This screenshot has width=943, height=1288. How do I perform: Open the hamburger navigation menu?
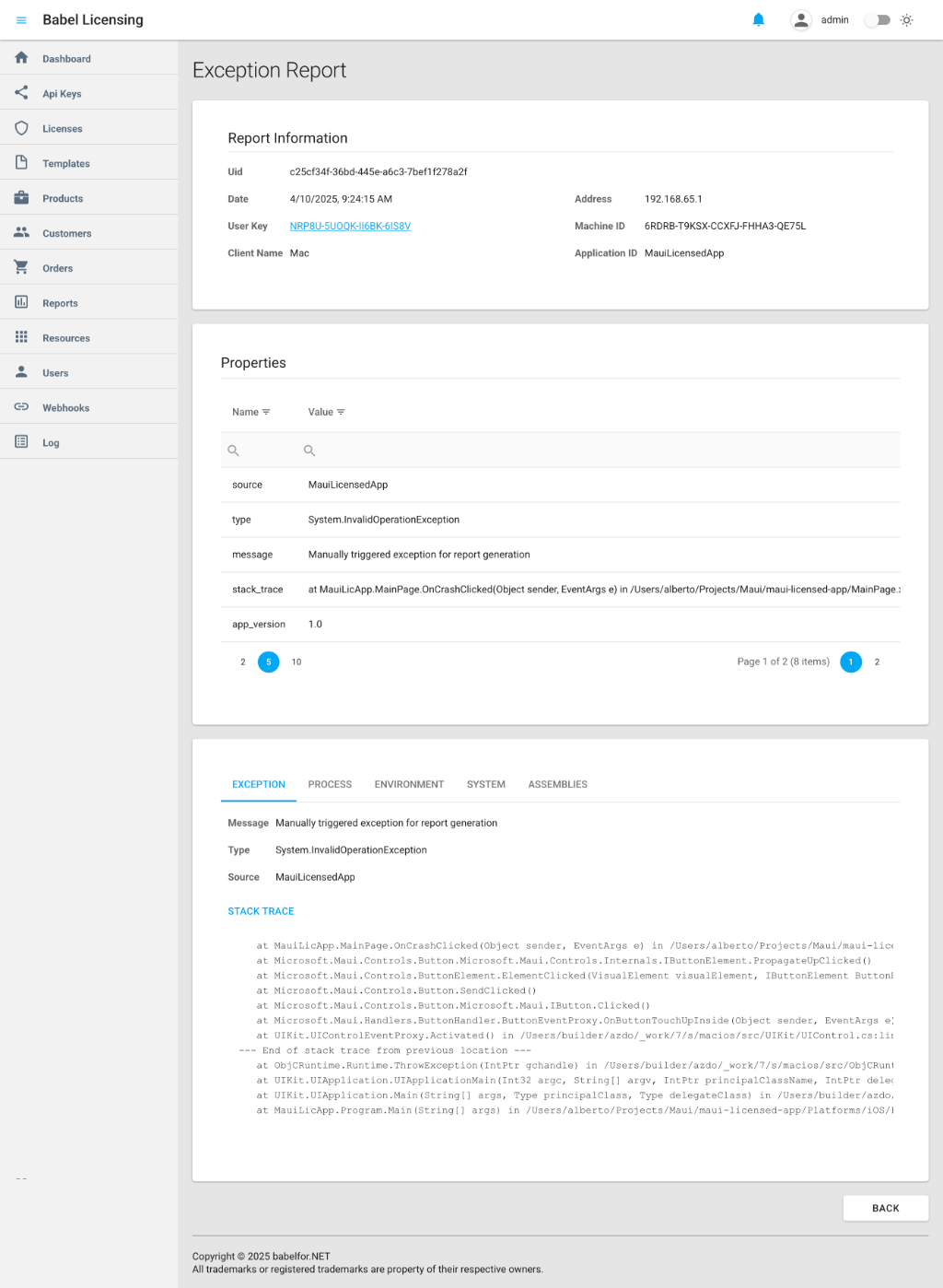click(x=21, y=20)
